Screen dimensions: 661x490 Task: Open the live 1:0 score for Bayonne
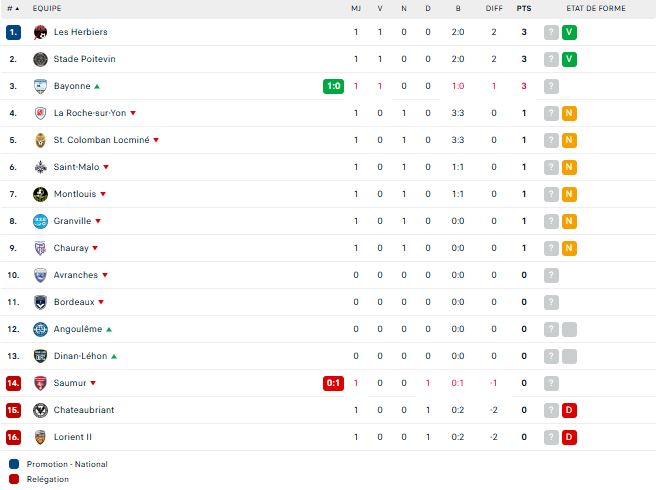[x=333, y=86]
